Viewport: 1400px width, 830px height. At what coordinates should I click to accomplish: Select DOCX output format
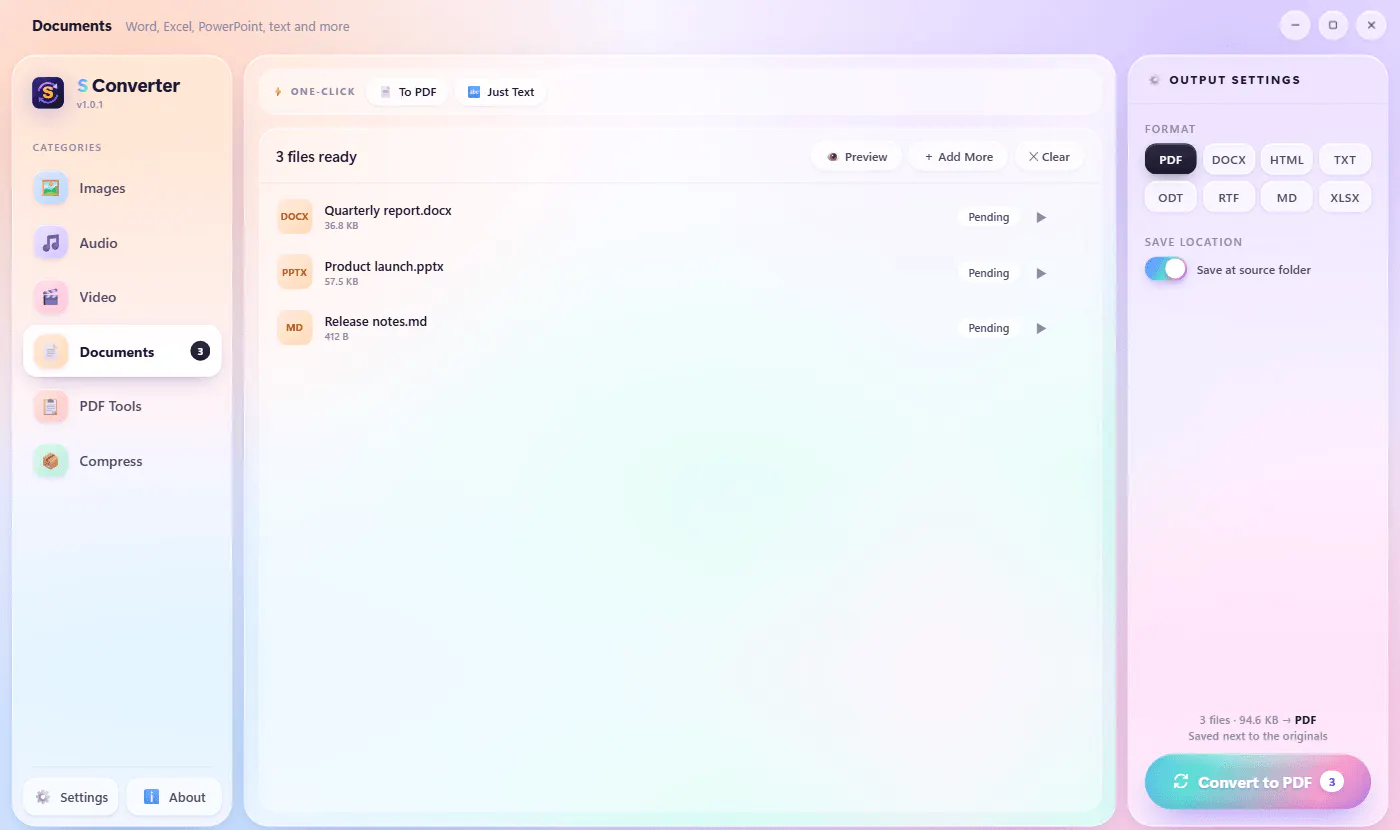point(1228,160)
